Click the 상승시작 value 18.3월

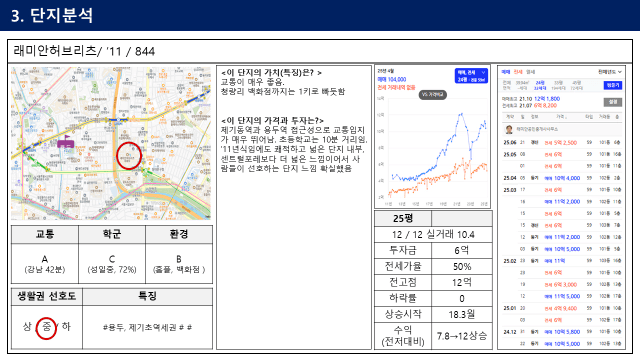462,314
